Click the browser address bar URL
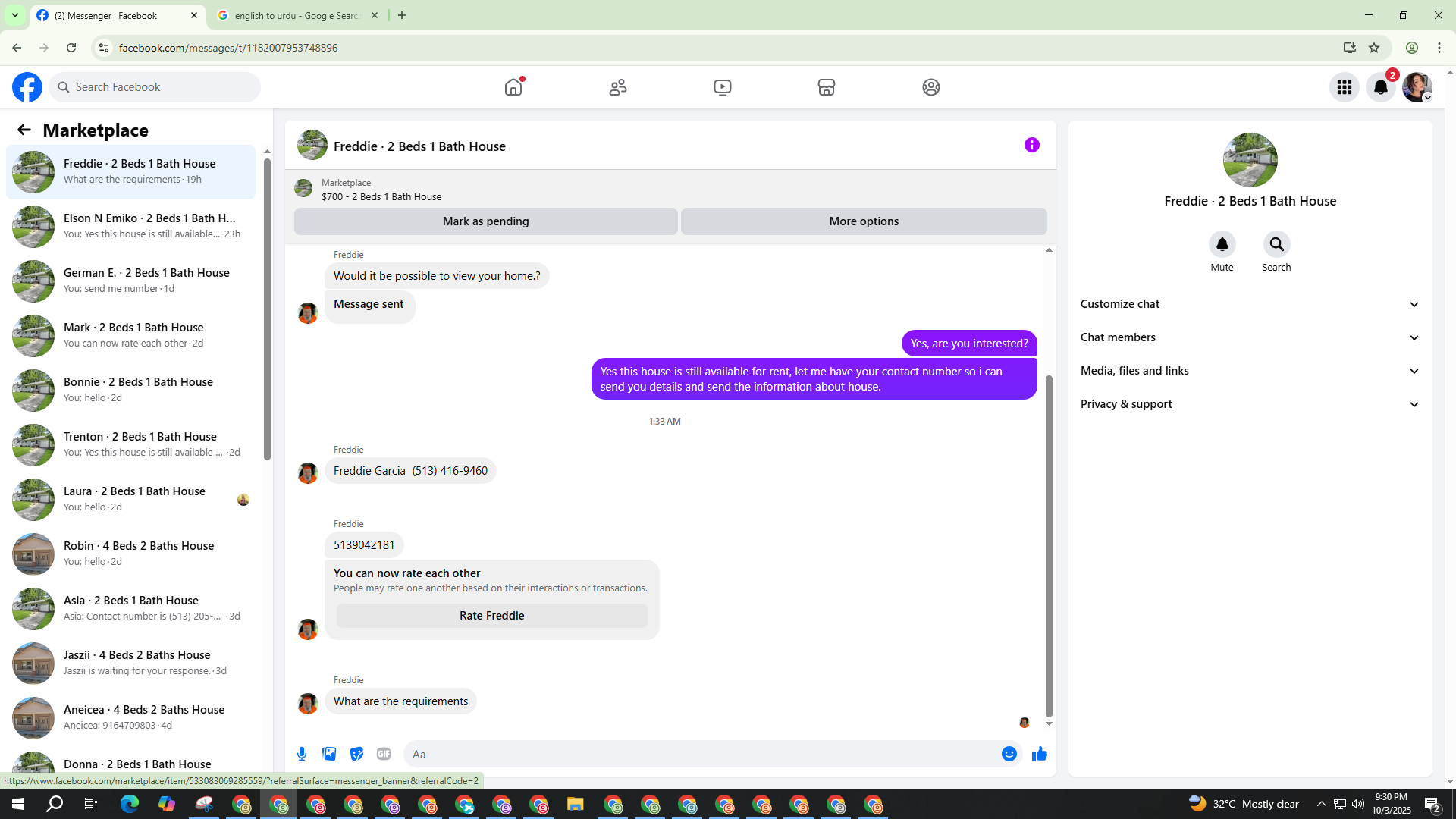1456x819 pixels. 228,48
